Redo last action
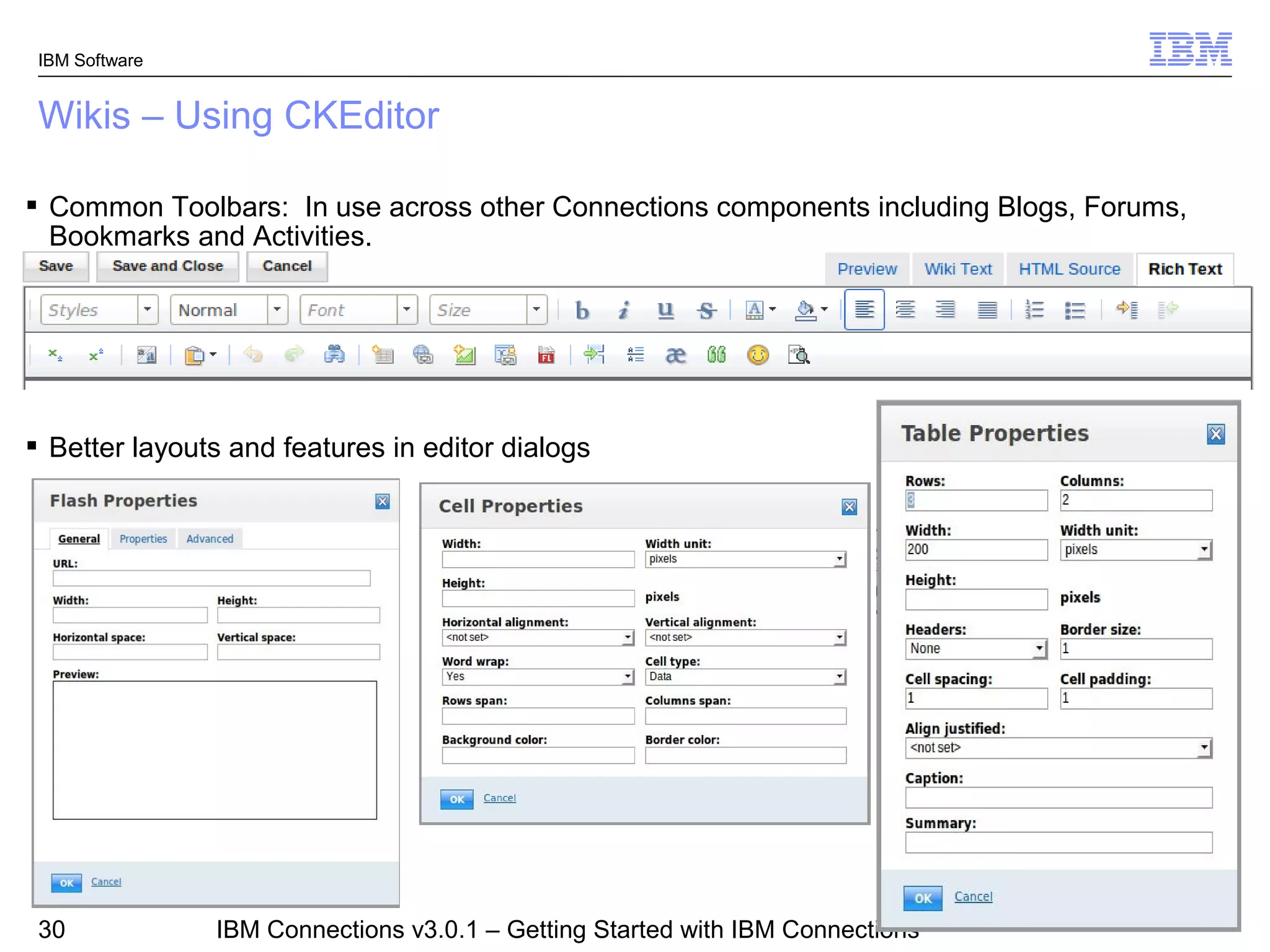 [294, 355]
